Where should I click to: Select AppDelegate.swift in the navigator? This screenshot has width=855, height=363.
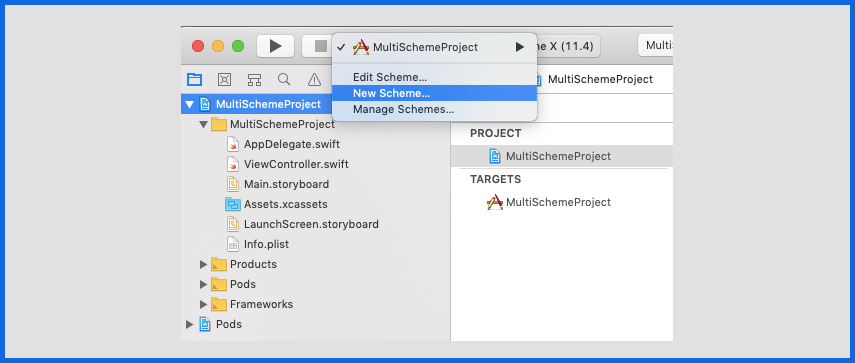coord(292,144)
